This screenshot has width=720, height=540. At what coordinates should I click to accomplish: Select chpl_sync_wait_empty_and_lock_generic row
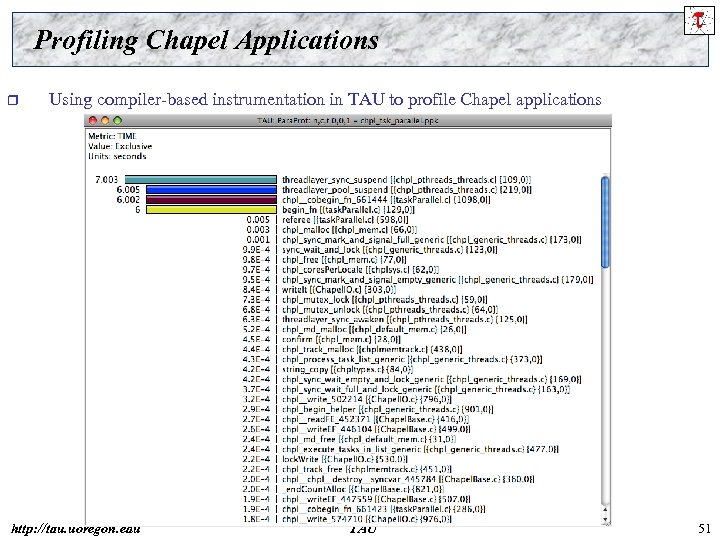(x=432, y=379)
